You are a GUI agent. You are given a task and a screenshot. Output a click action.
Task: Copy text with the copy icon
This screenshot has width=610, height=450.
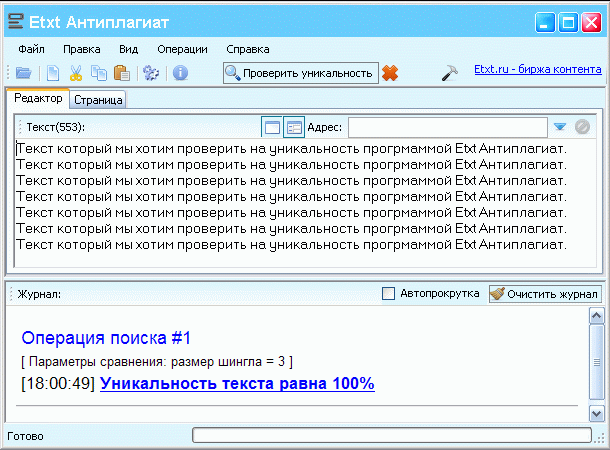coord(99,73)
